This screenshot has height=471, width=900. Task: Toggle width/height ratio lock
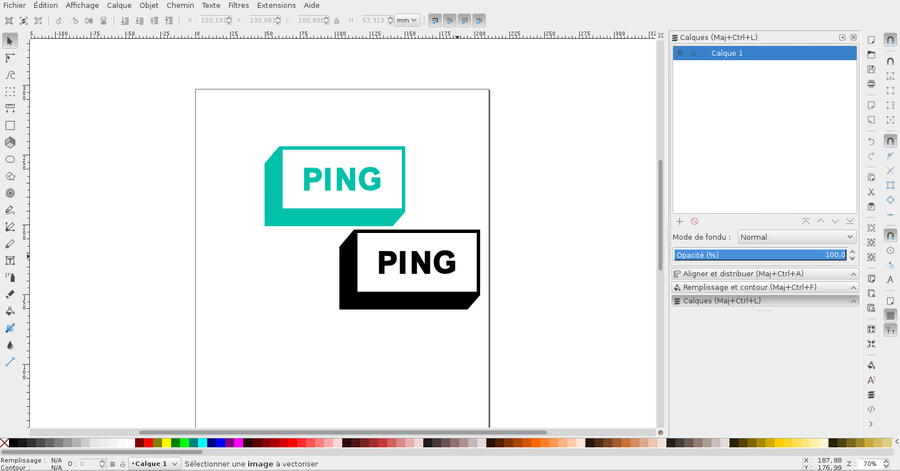coord(336,20)
